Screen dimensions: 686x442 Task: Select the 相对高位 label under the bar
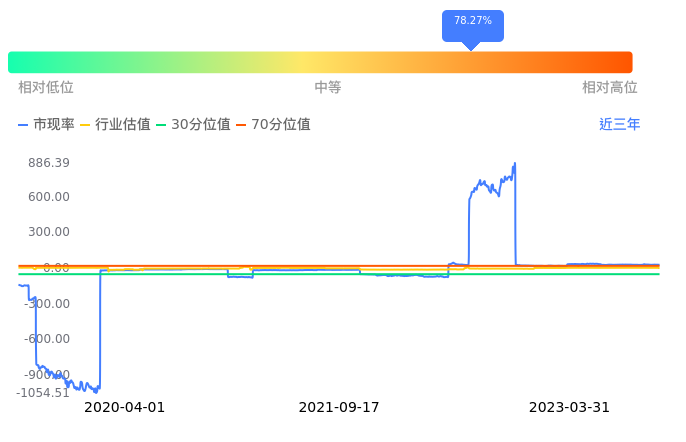coord(609,88)
